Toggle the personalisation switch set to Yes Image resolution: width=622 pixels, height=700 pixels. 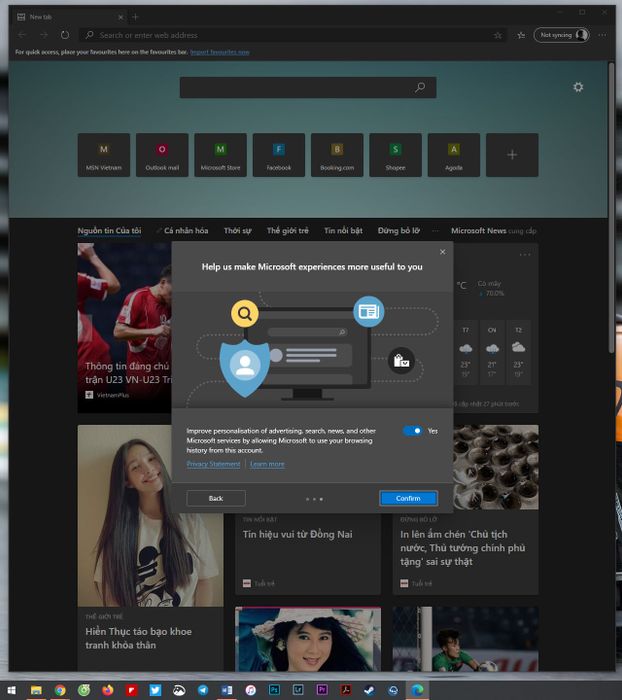point(412,431)
